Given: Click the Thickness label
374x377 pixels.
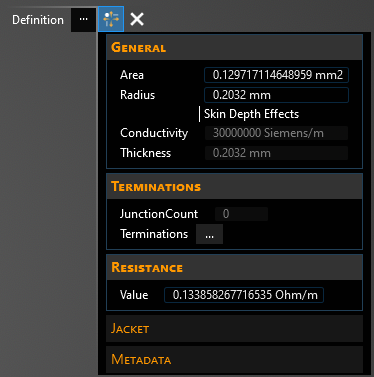Looking at the screenshot, I should [x=145, y=153].
